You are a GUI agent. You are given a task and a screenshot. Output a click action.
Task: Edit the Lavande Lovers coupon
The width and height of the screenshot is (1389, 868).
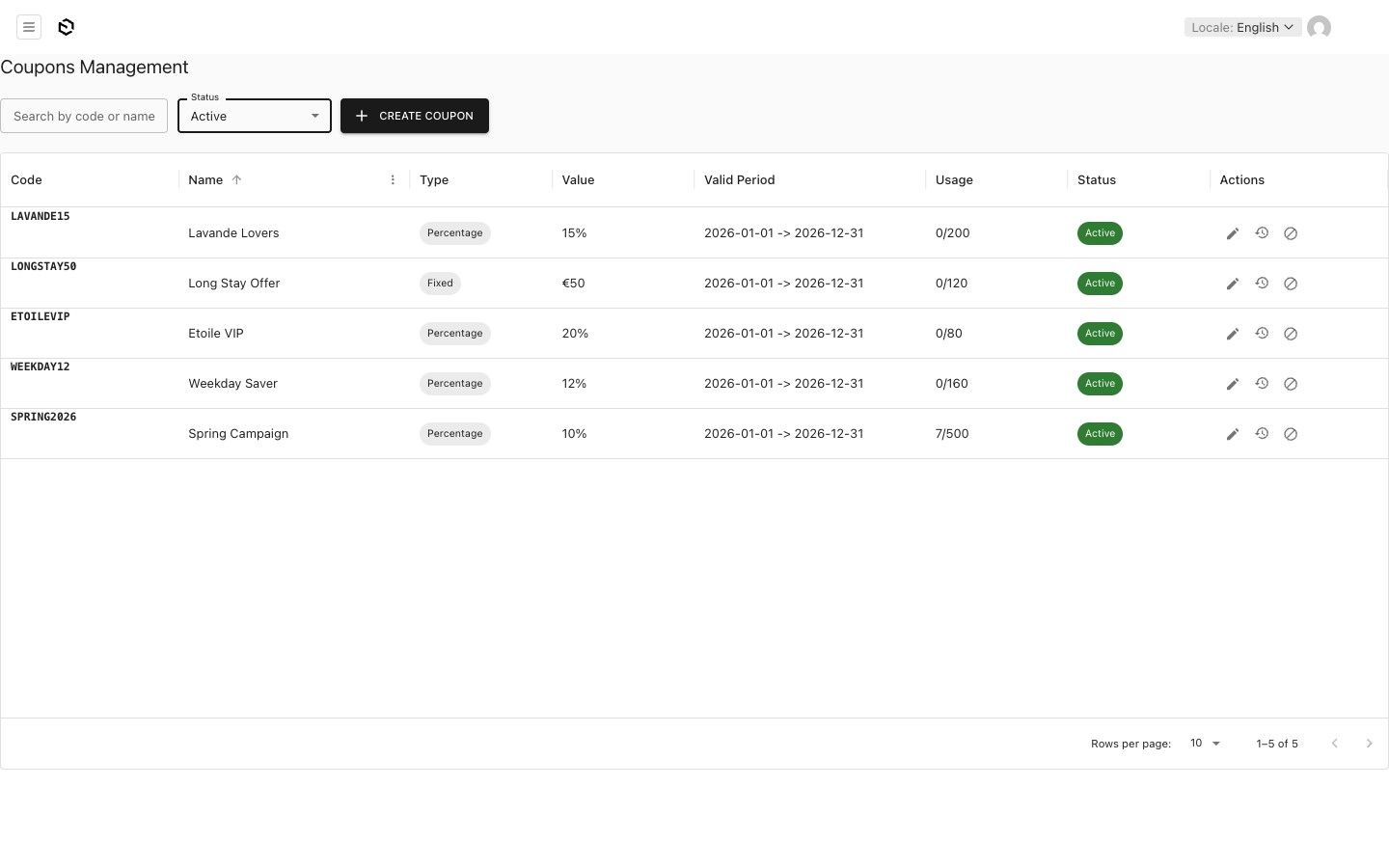click(x=1232, y=233)
